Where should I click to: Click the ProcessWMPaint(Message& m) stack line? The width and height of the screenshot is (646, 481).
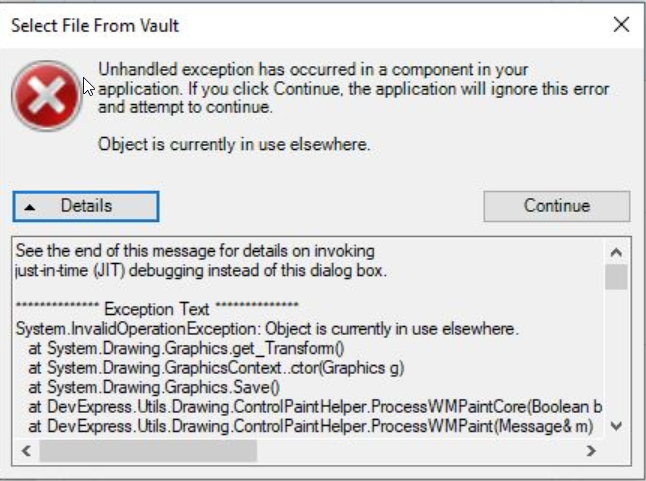tap(311, 426)
